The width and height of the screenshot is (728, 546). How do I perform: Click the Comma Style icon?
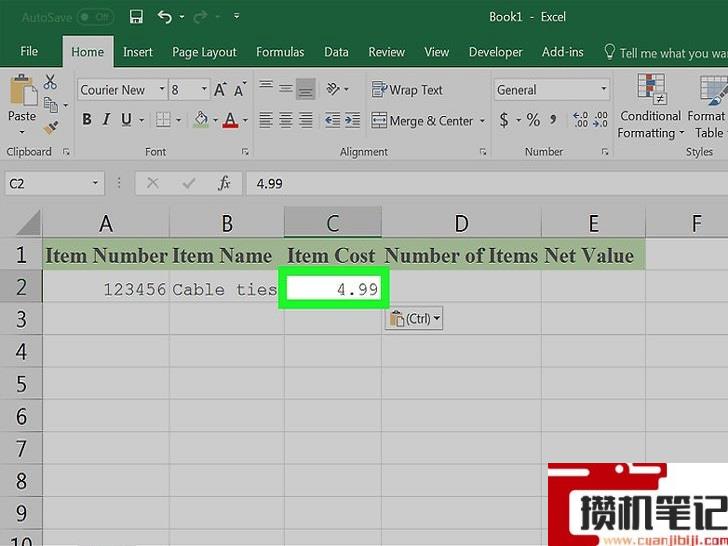coord(553,120)
